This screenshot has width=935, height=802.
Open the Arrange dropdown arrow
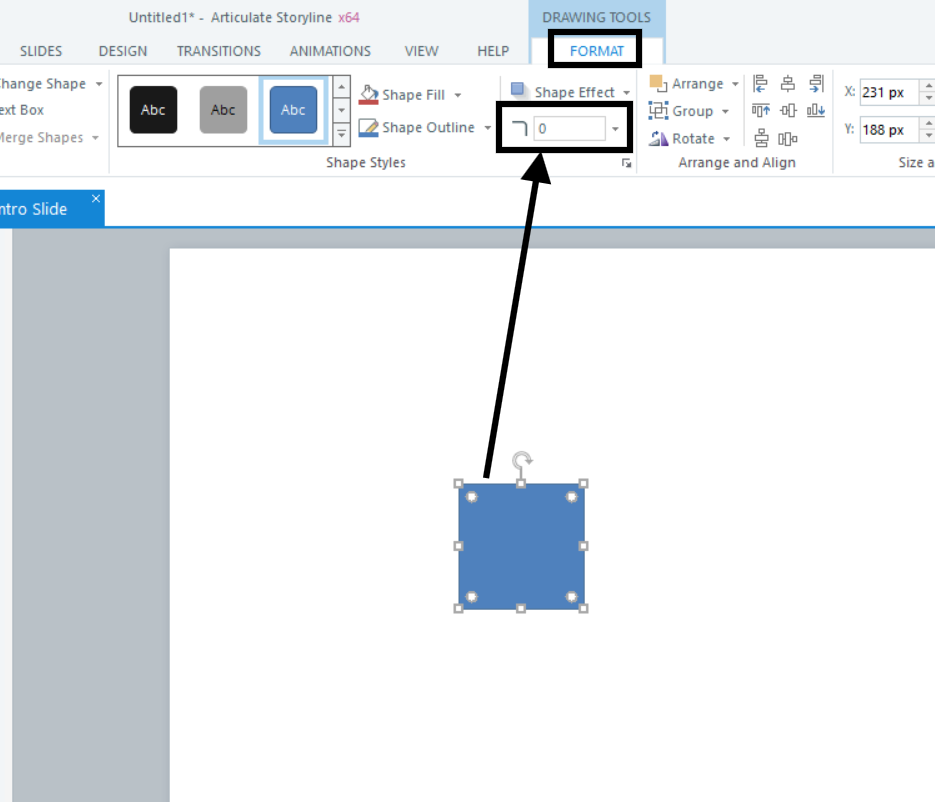point(735,84)
